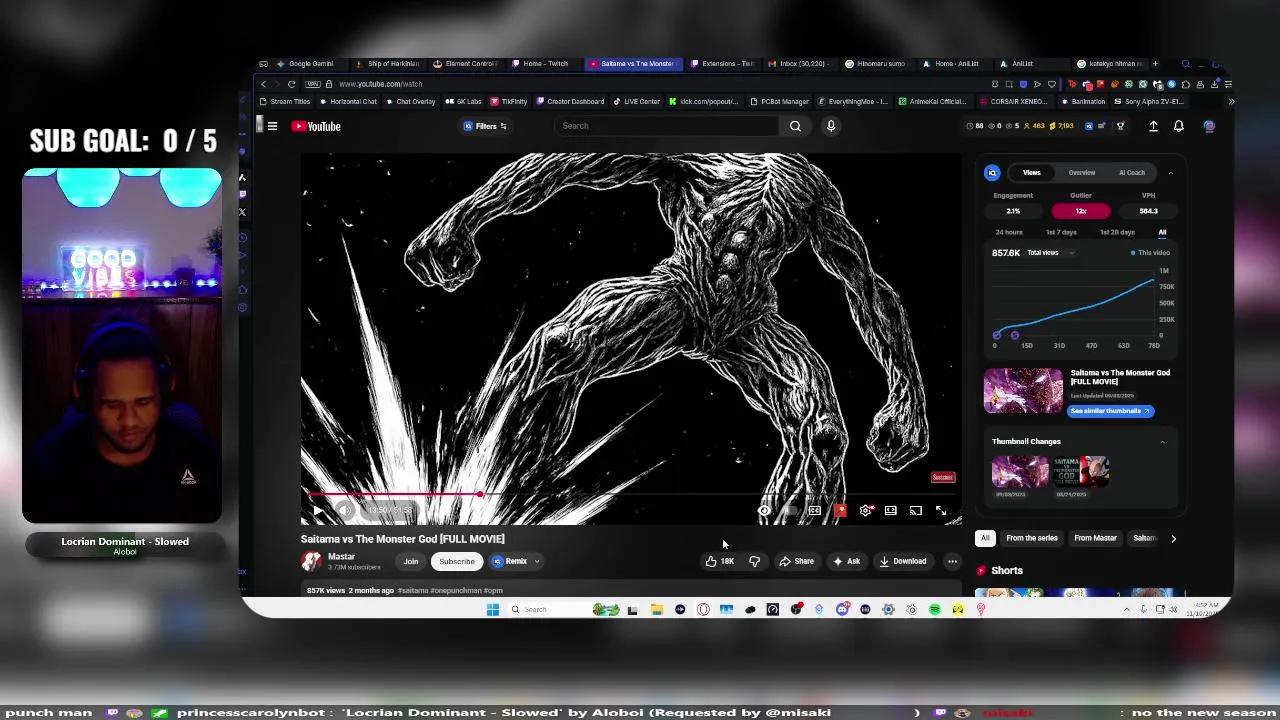The width and height of the screenshot is (1280, 720).
Task: Switch to the AI Coach tab
Action: pyautogui.click(x=1132, y=173)
